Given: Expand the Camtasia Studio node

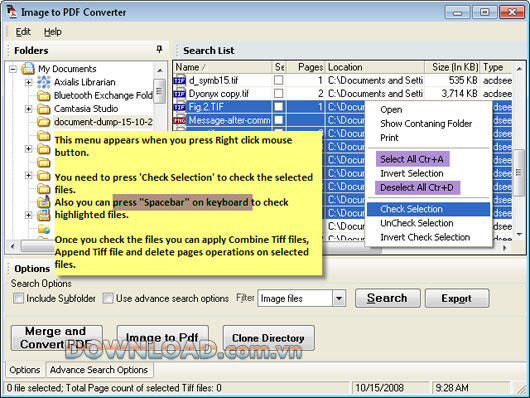Looking at the screenshot, I should [28, 109].
